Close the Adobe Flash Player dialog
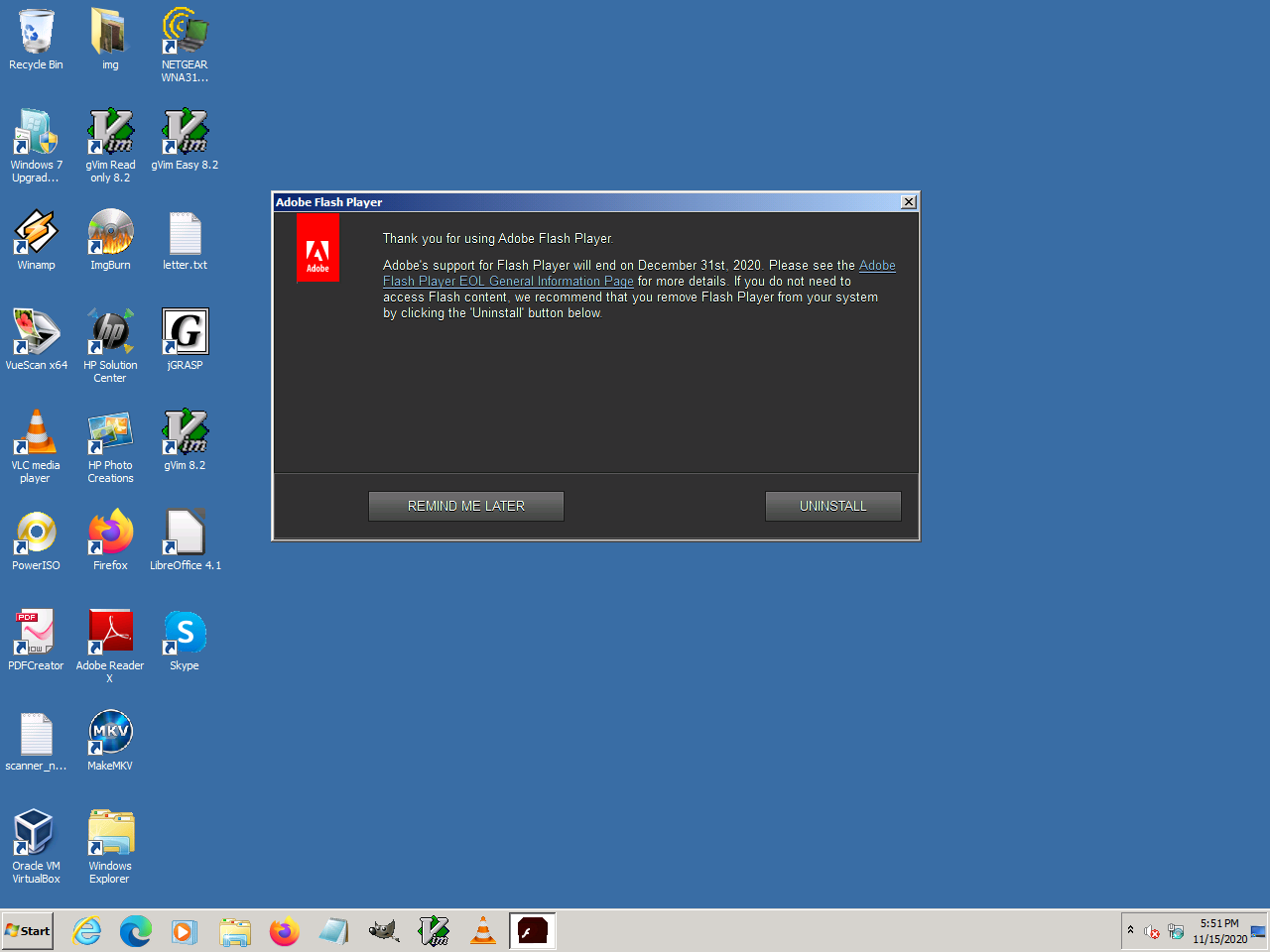1270x952 pixels. pos(908,202)
